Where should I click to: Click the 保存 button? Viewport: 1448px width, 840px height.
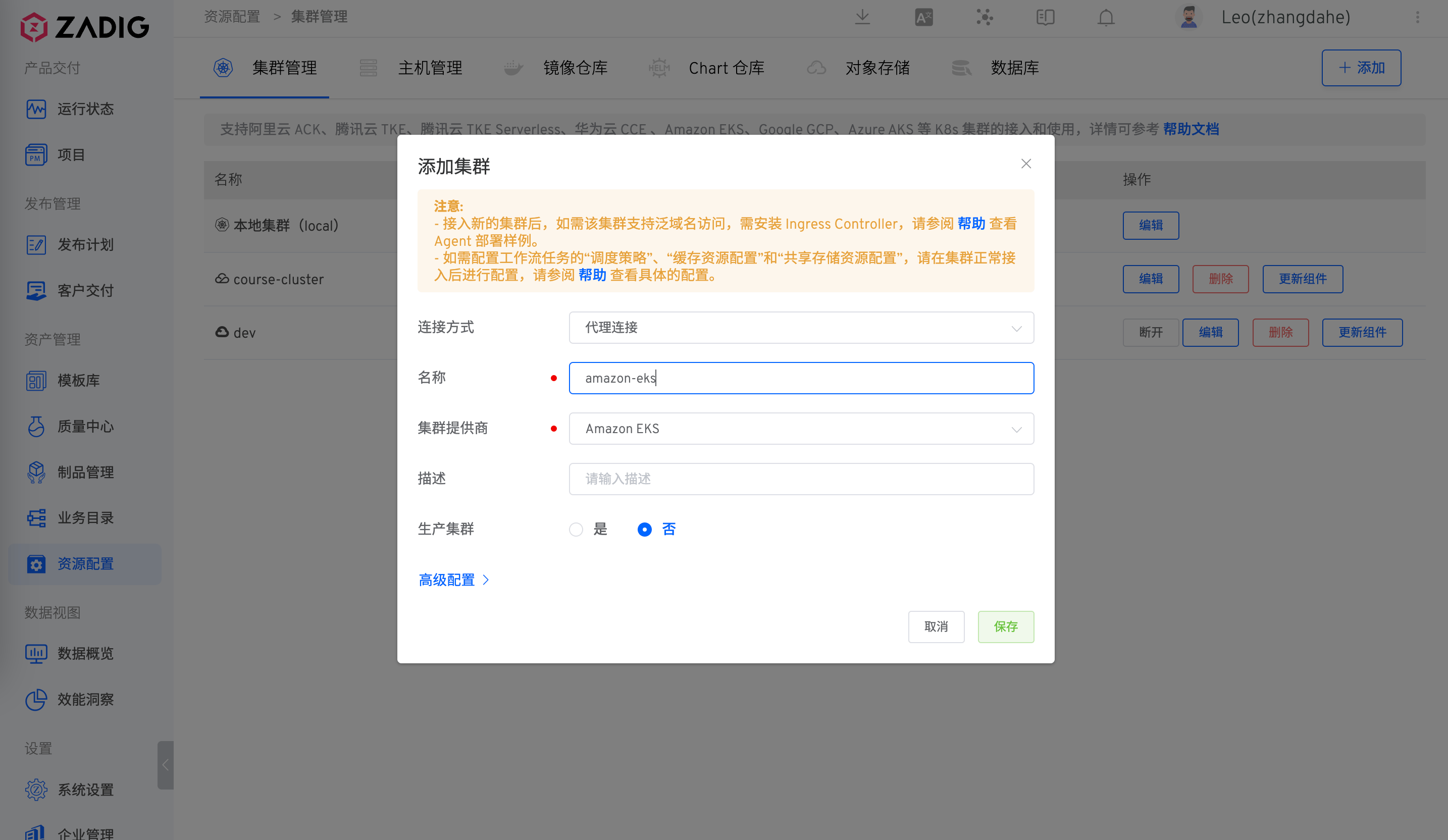(1006, 626)
